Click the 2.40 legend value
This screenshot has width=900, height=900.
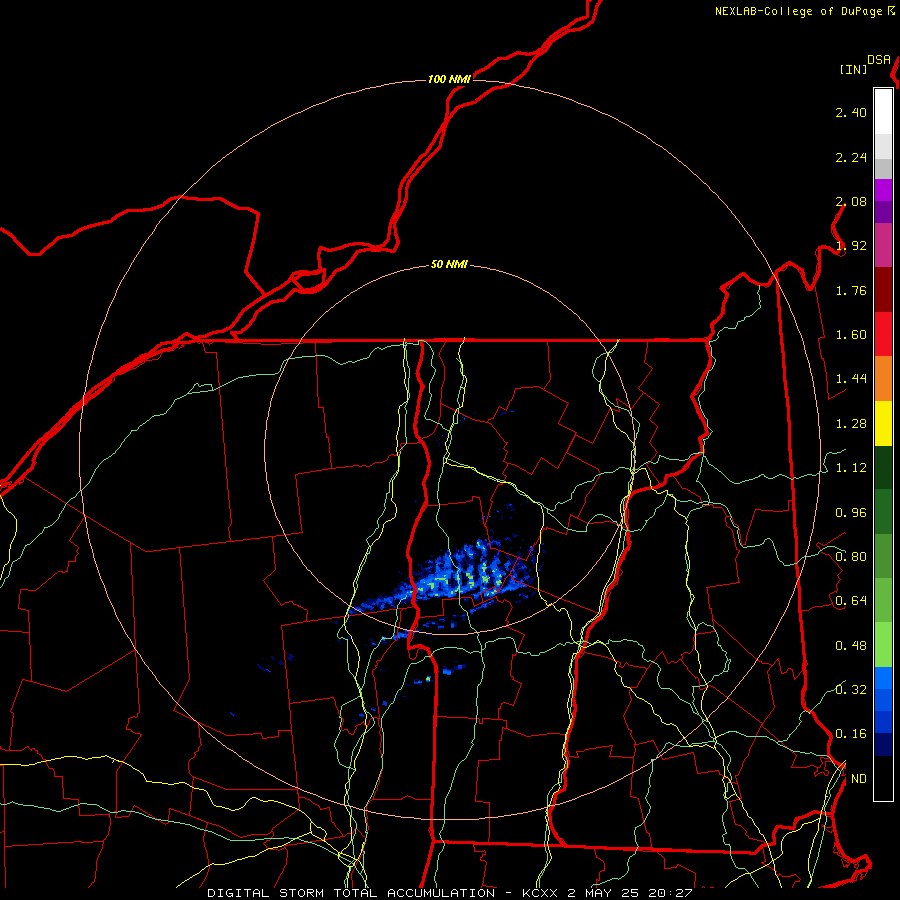pyautogui.click(x=851, y=112)
